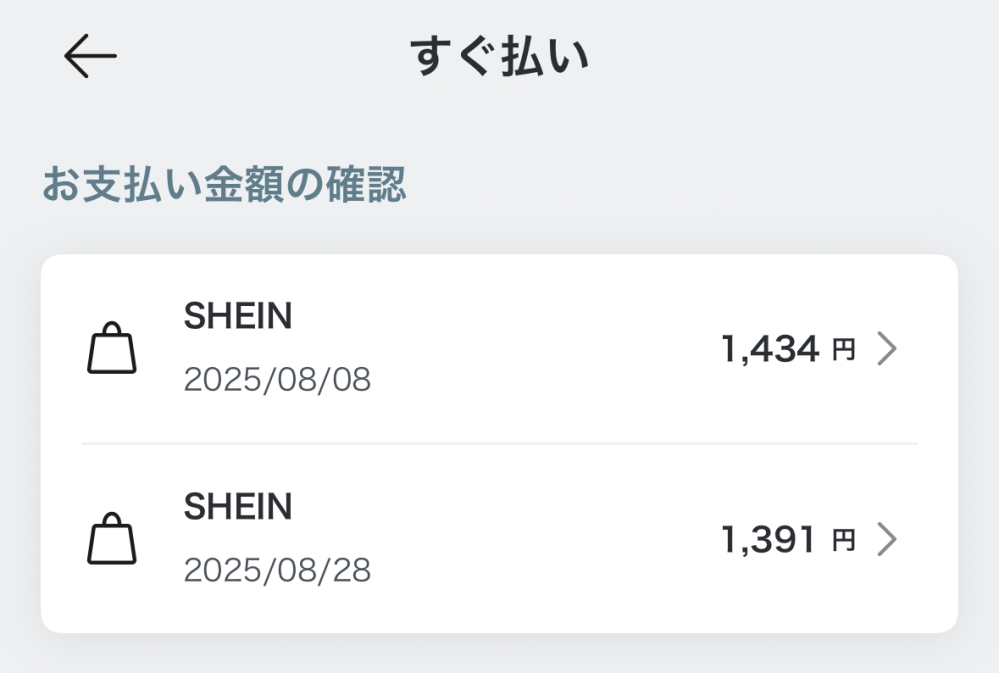Image resolution: width=999 pixels, height=673 pixels.
Task: Click the shopping bag icon for 2025/08/28
Action: tap(111, 539)
